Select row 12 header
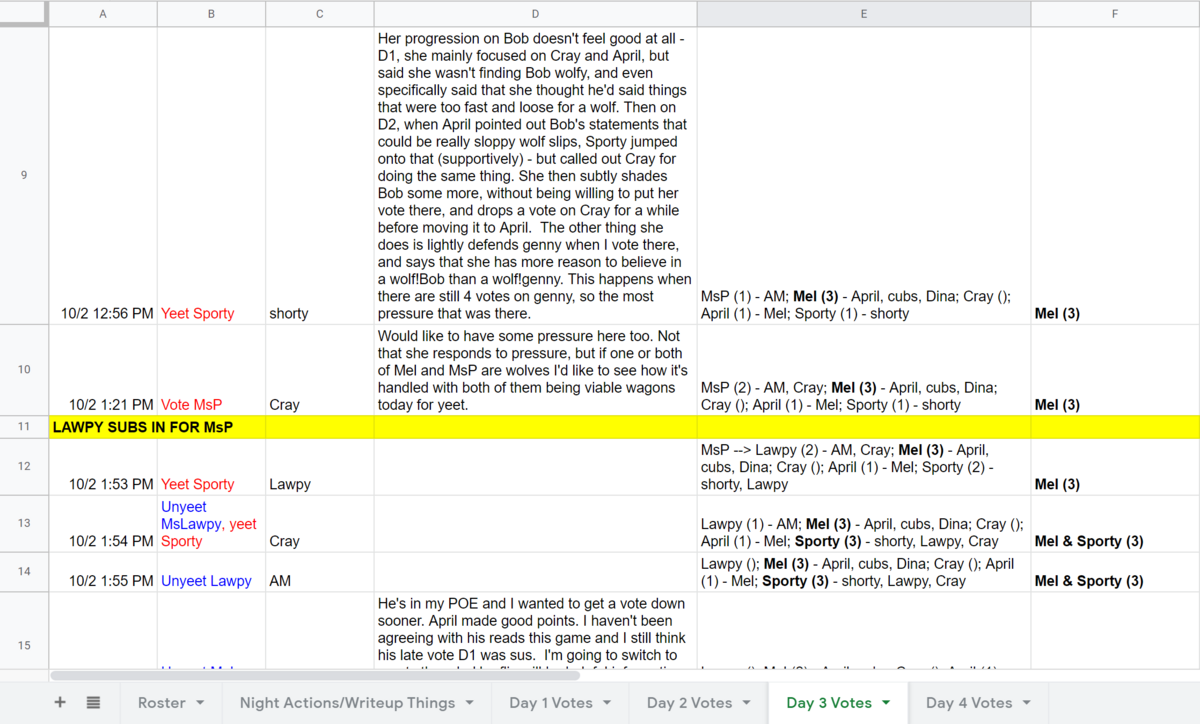The width and height of the screenshot is (1200, 724). click(24, 466)
